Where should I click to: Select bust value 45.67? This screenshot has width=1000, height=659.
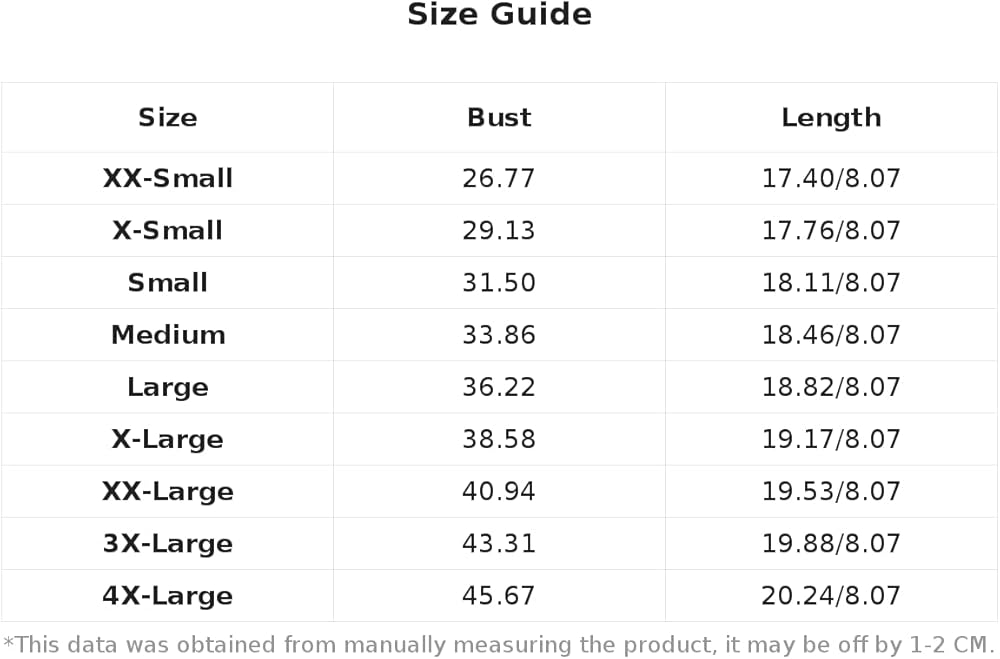pyautogui.click(x=499, y=596)
